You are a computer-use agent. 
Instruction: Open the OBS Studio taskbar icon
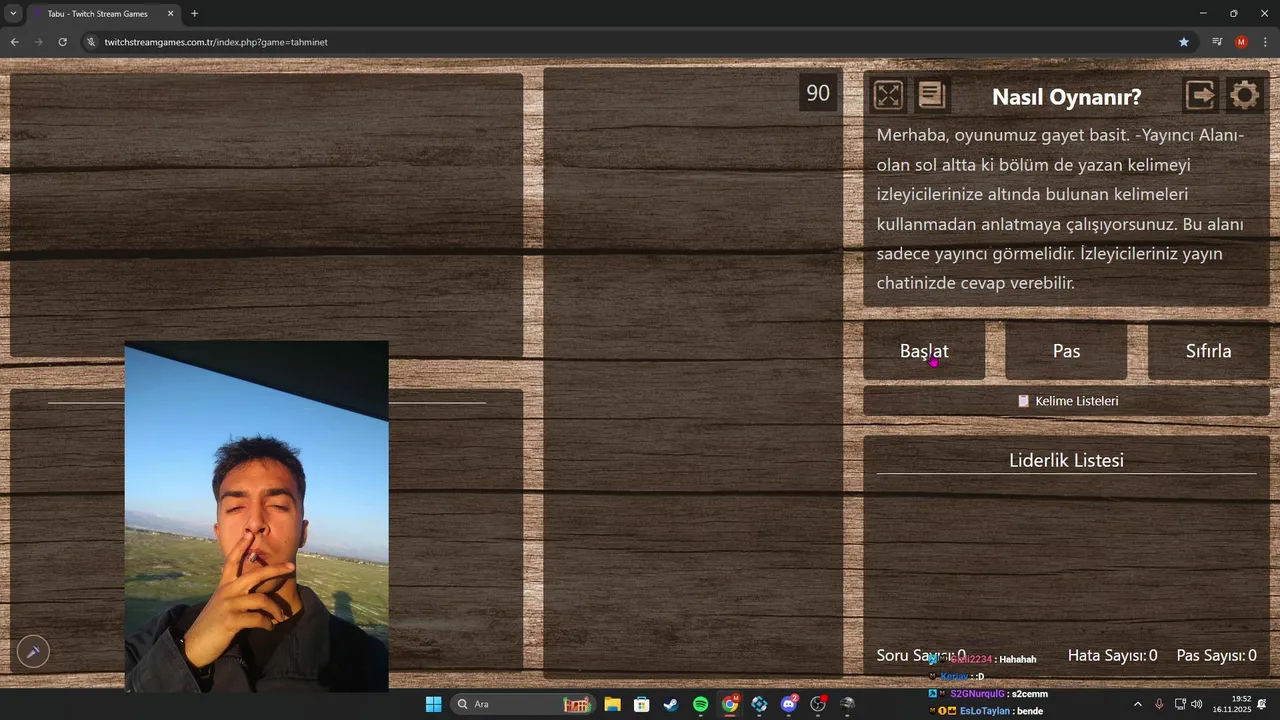(x=819, y=704)
